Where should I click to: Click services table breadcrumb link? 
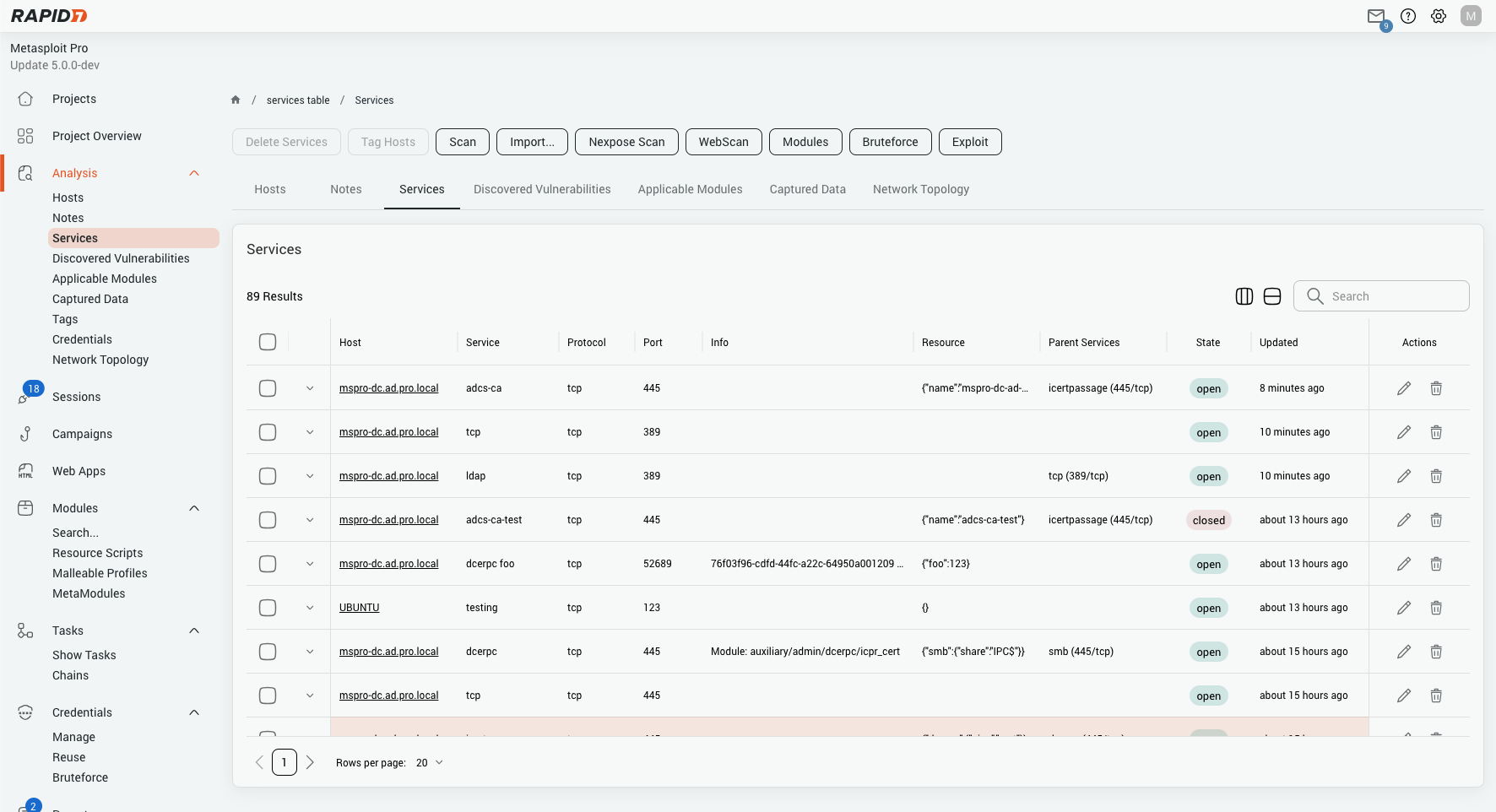[298, 100]
